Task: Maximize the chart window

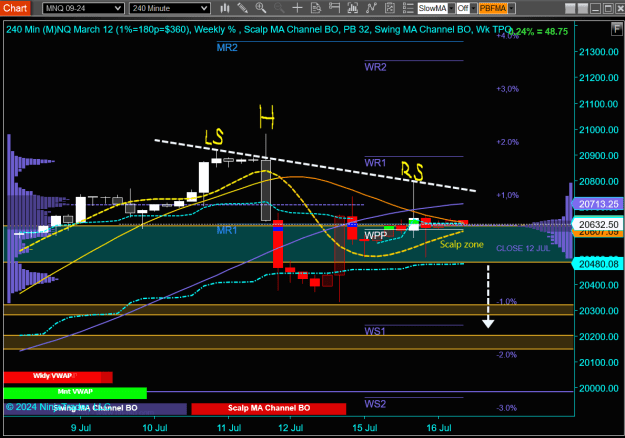Action: click(x=608, y=8)
